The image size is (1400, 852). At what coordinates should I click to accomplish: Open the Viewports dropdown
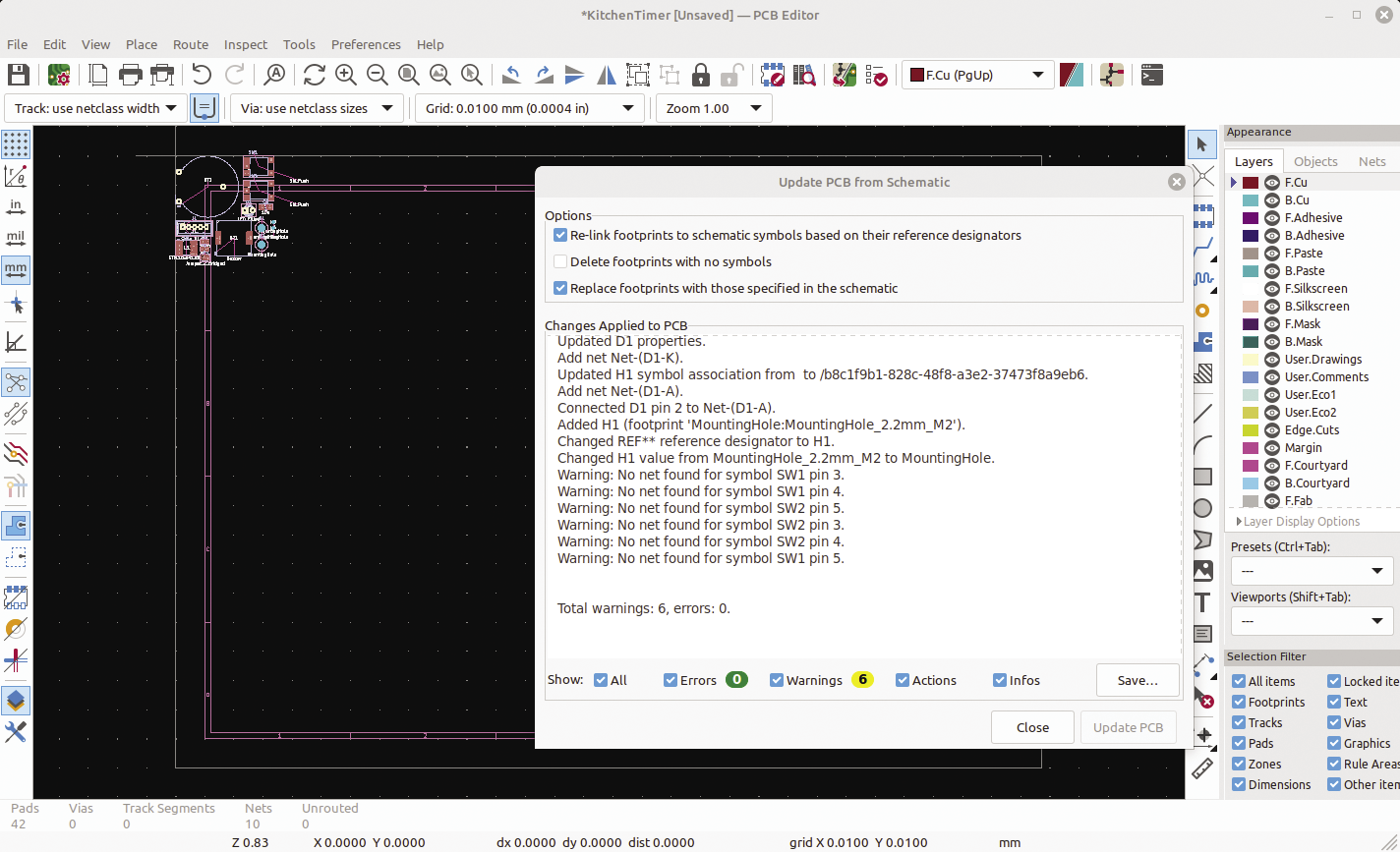pyautogui.click(x=1312, y=621)
